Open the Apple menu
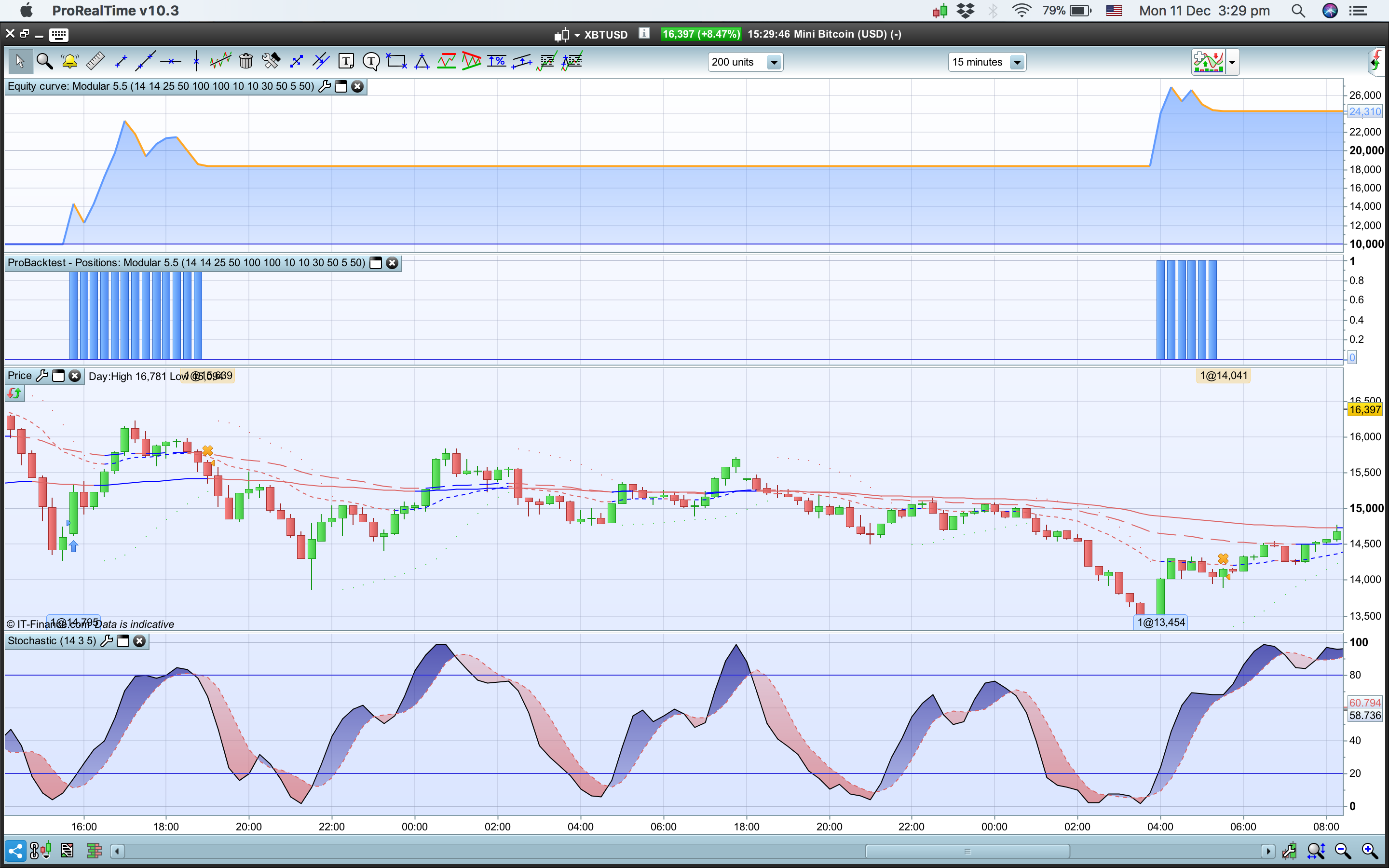This screenshot has width=1389, height=868. click(27, 10)
